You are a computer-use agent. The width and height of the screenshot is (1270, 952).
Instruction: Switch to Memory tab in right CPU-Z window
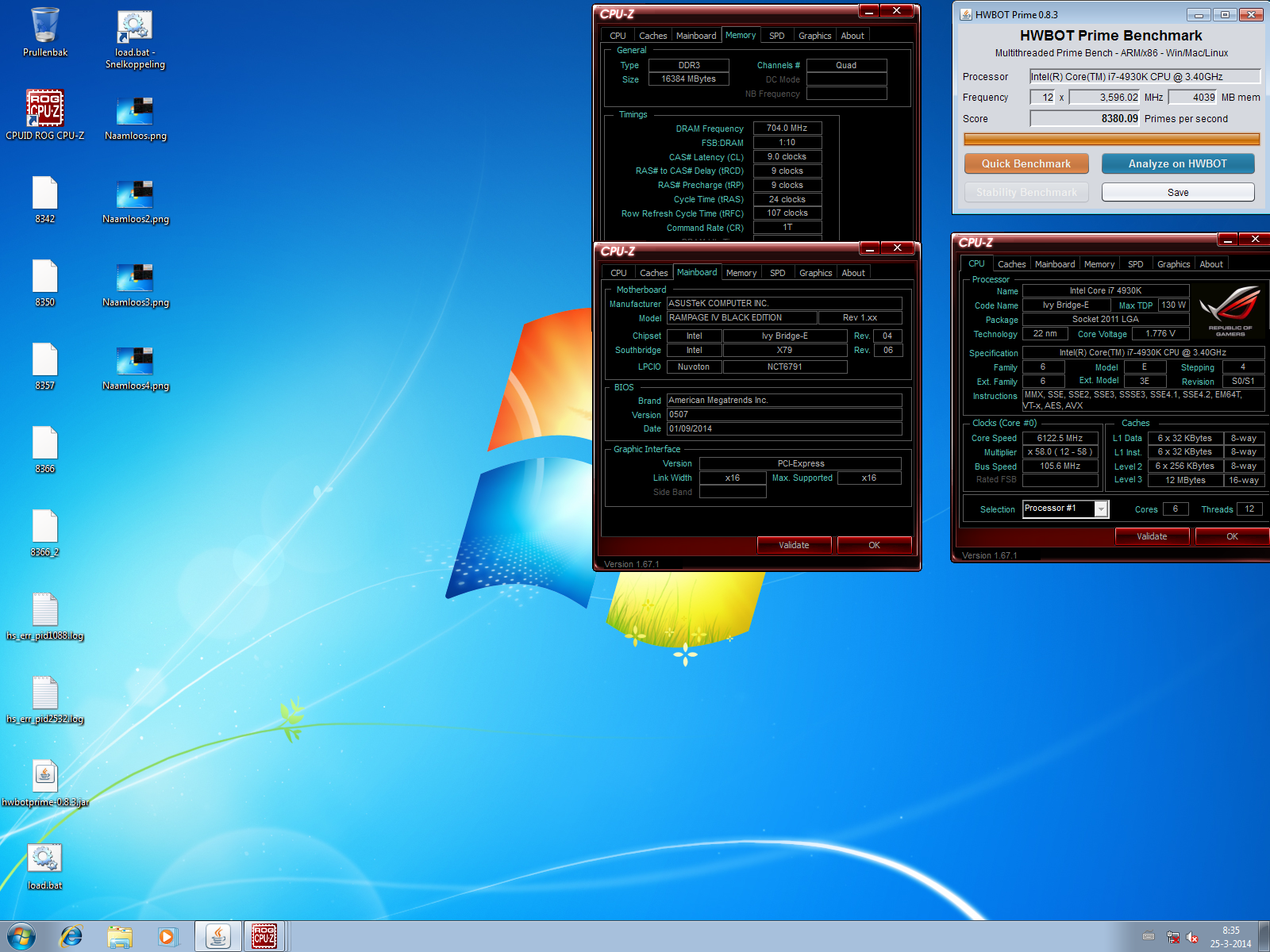(x=1099, y=264)
